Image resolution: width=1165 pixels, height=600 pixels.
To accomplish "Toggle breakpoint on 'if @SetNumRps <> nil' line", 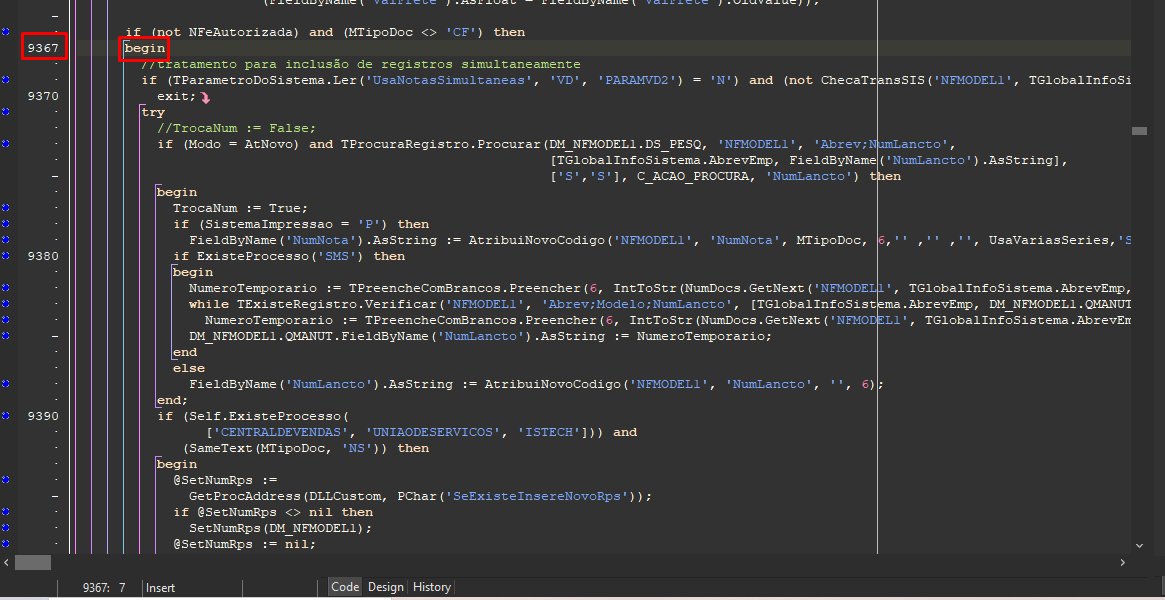I will pos(6,512).
